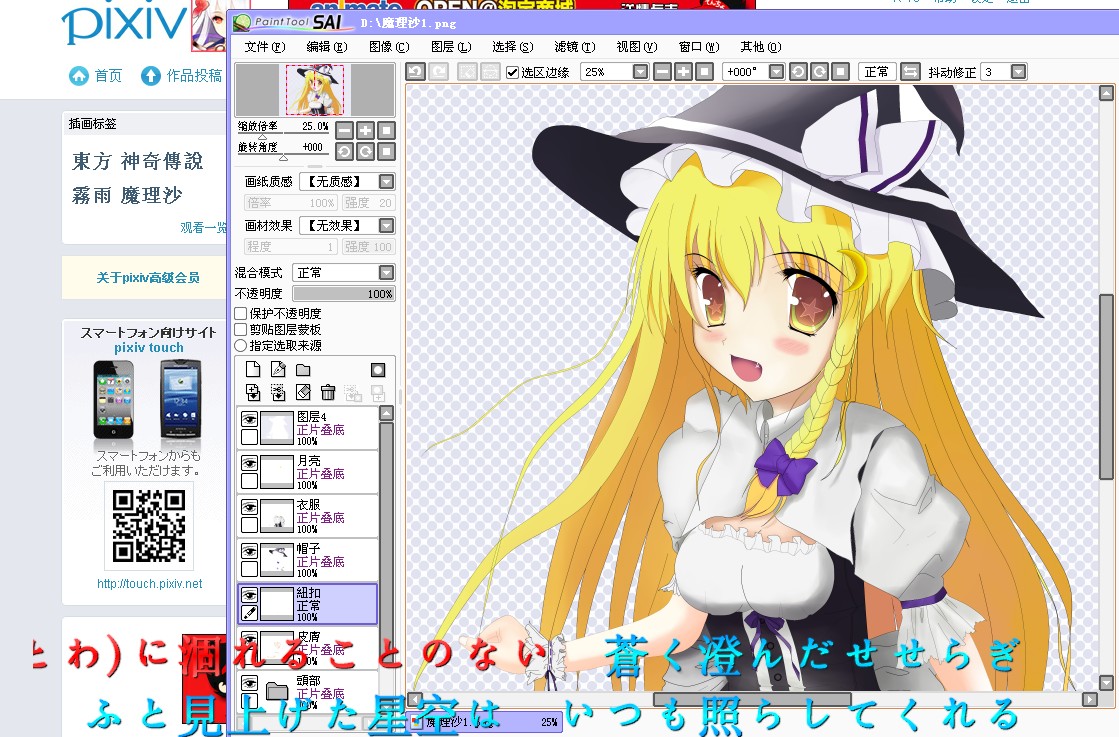This screenshot has width=1119, height=737.
Task: Create a new layer folder
Action: tap(303, 370)
